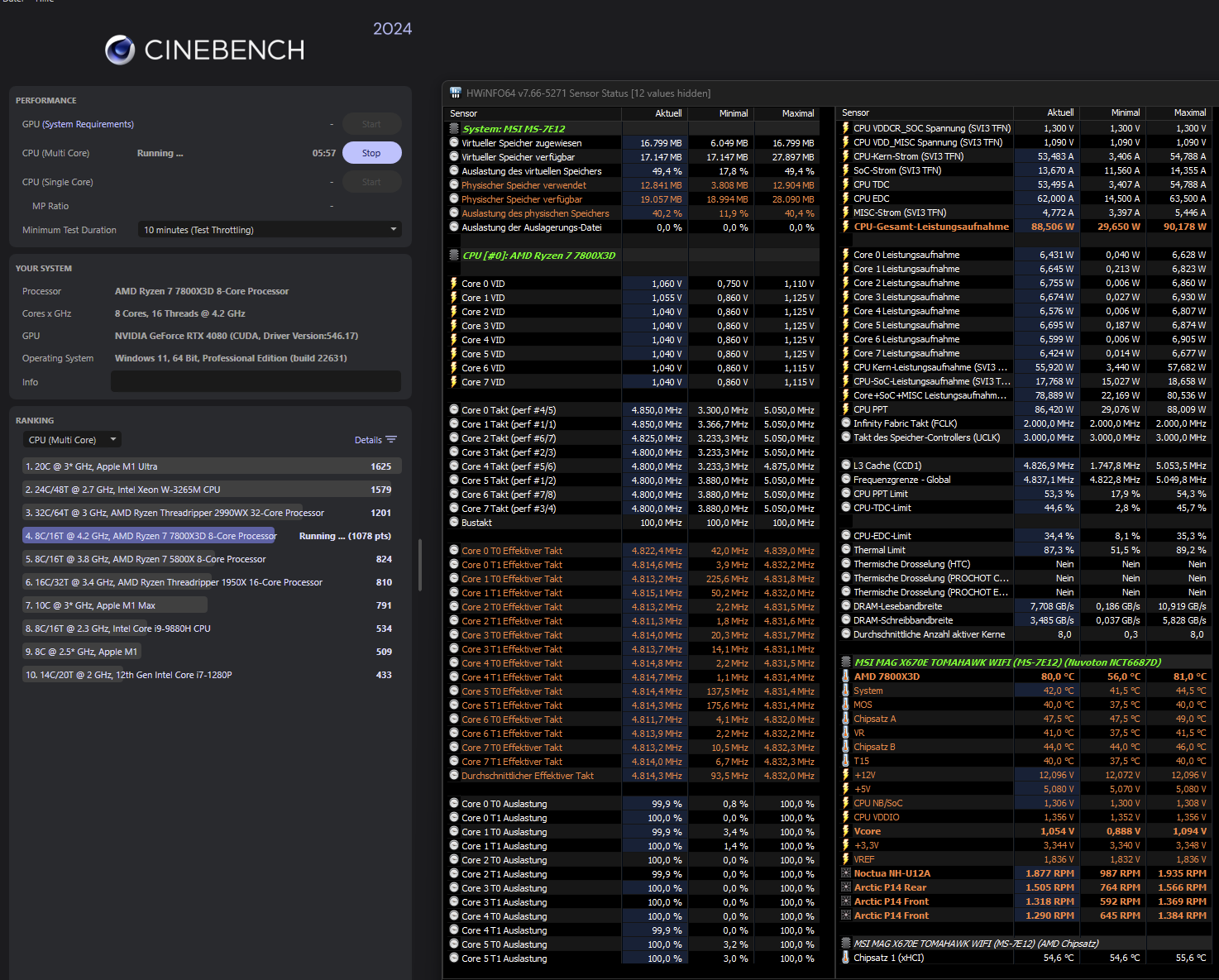Click the Start button for GPU test
The width and height of the screenshot is (1219, 980).
coord(371,124)
